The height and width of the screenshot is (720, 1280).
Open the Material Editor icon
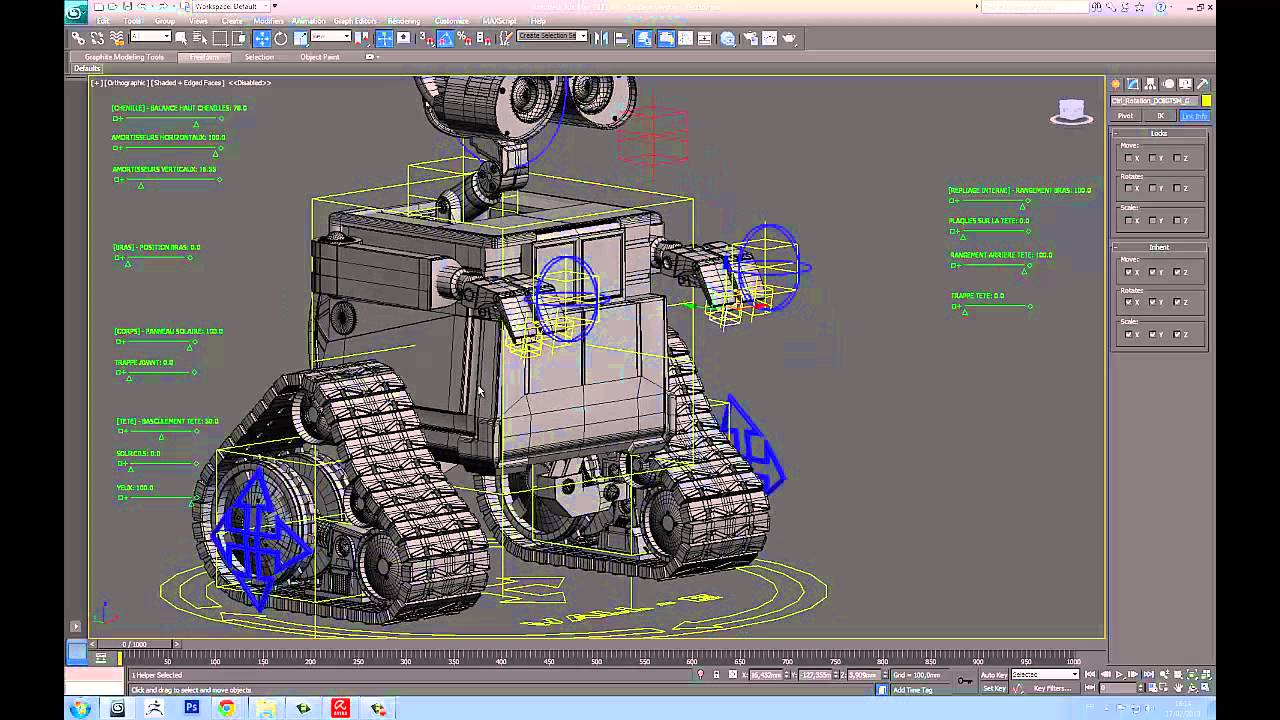click(x=727, y=38)
